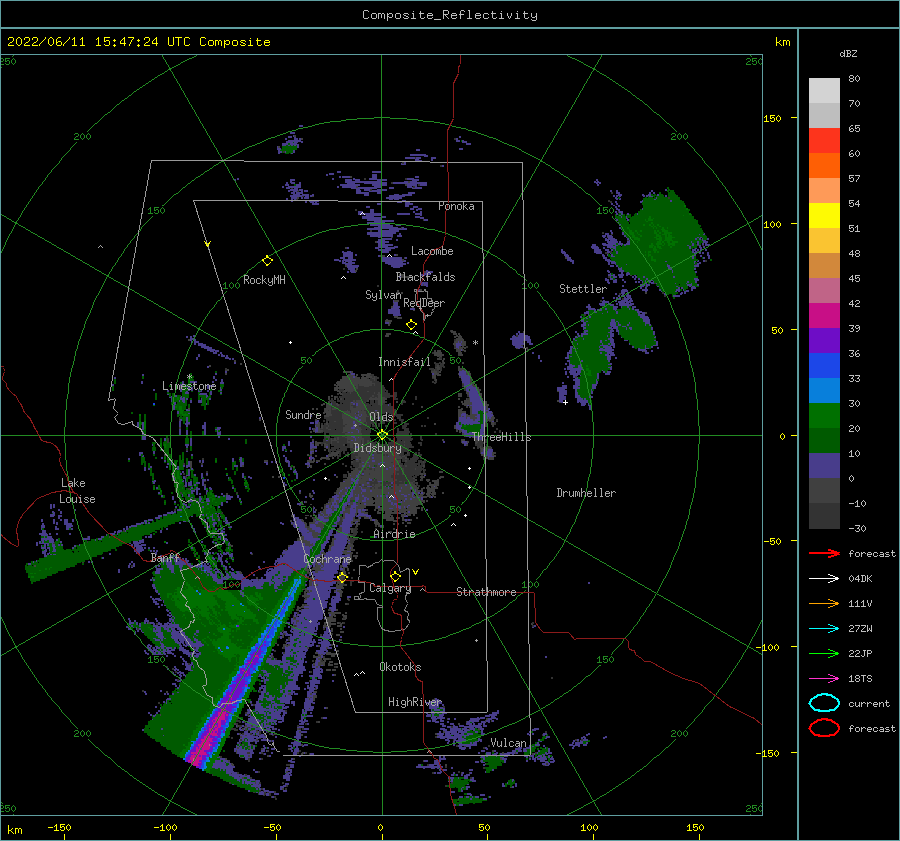Click the Airdrie label
This screenshot has height=841, width=900.
coord(394,534)
